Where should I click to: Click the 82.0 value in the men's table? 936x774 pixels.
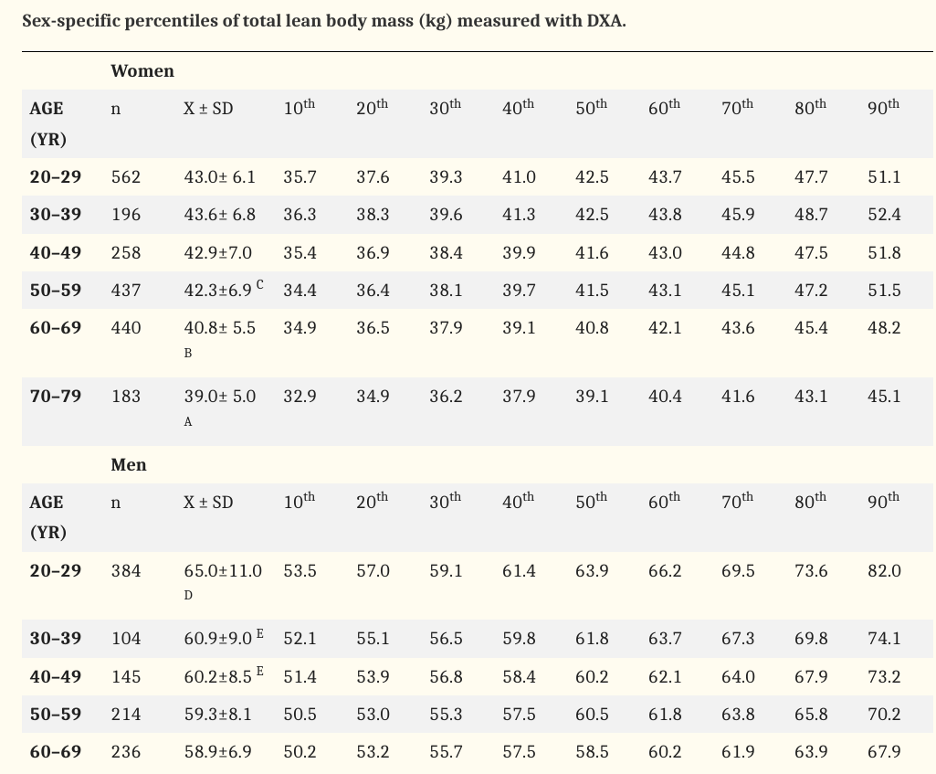tap(884, 571)
